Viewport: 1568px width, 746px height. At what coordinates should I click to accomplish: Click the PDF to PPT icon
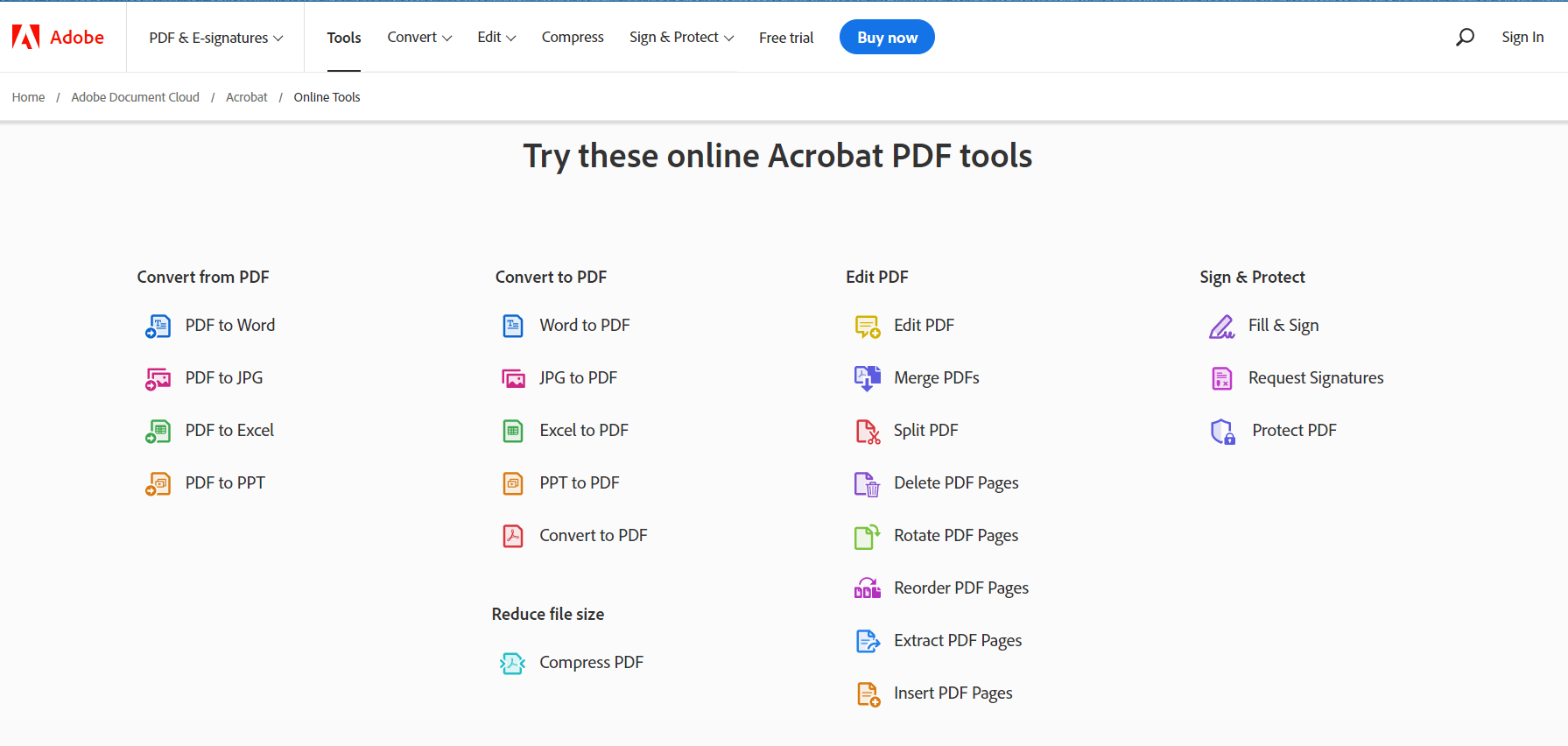tap(158, 483)
